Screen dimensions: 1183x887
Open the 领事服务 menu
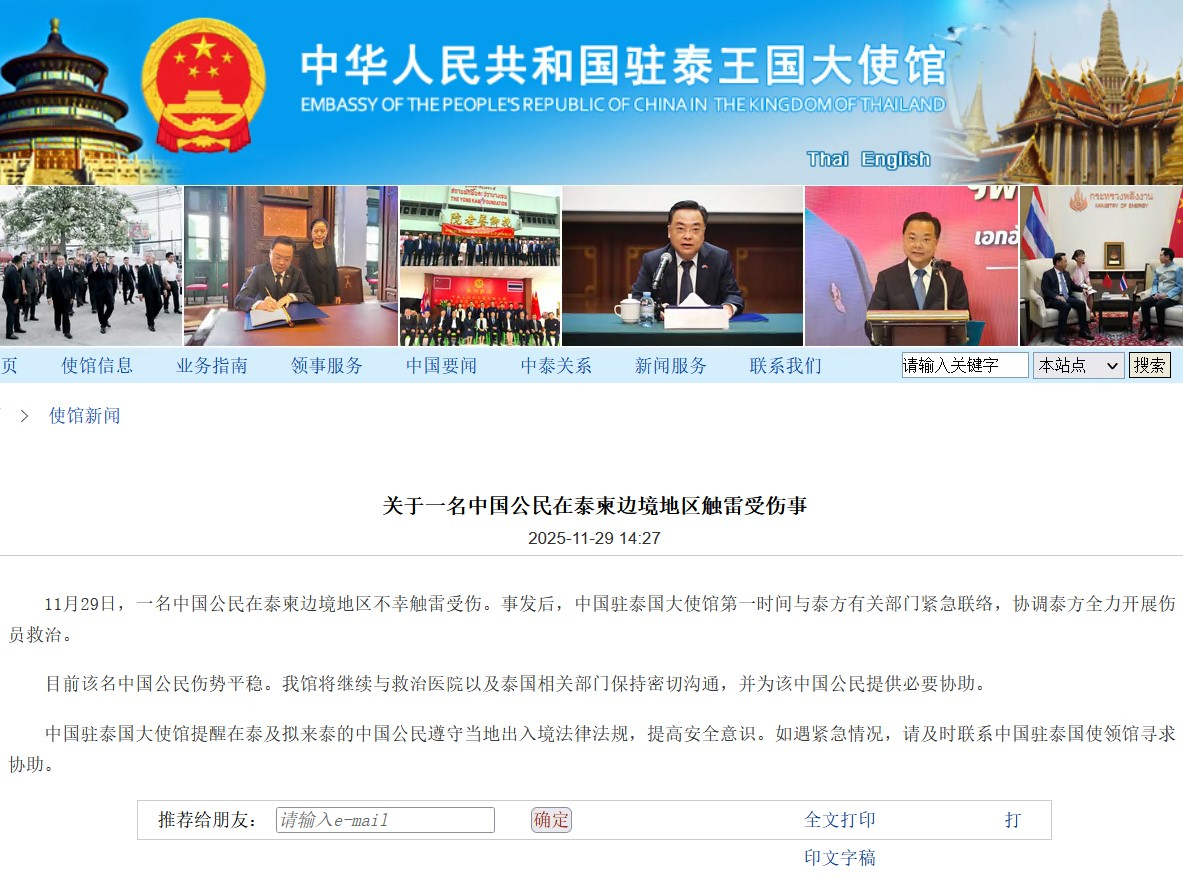point(327,366)
